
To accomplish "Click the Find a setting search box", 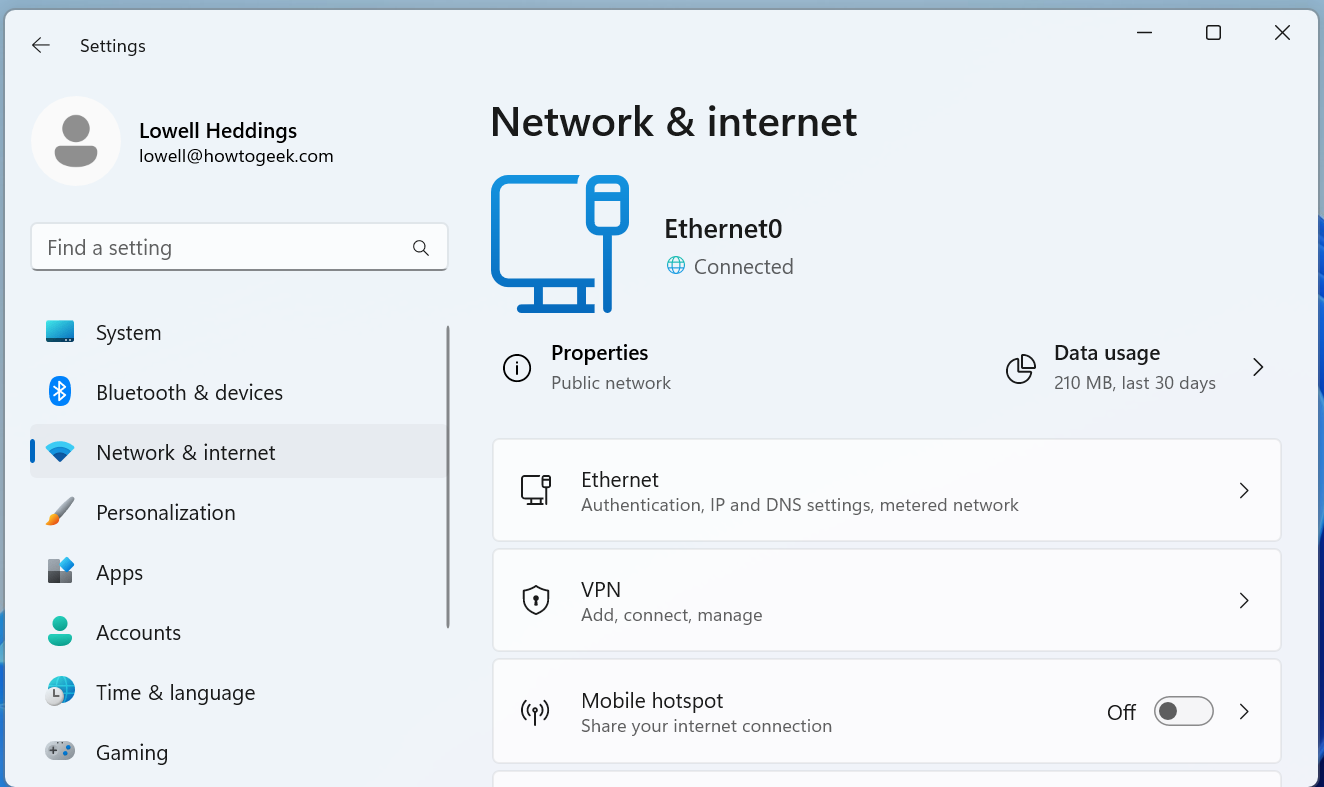I will pos(239,247).
